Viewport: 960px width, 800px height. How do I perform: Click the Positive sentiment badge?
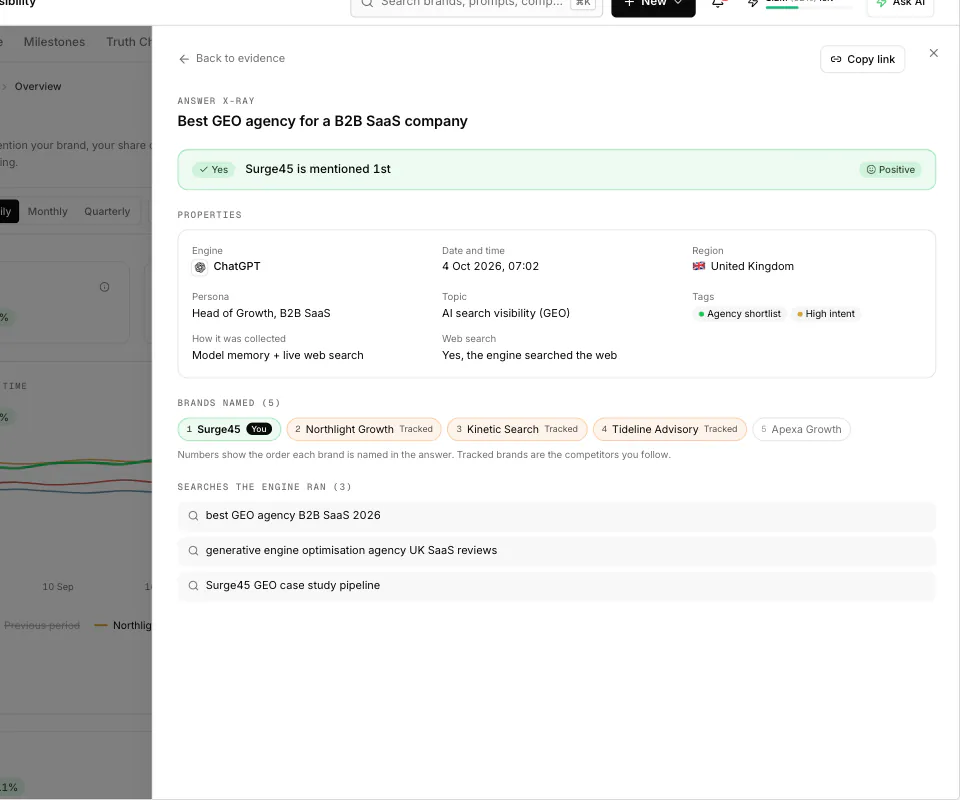click(x=890, y=170)
